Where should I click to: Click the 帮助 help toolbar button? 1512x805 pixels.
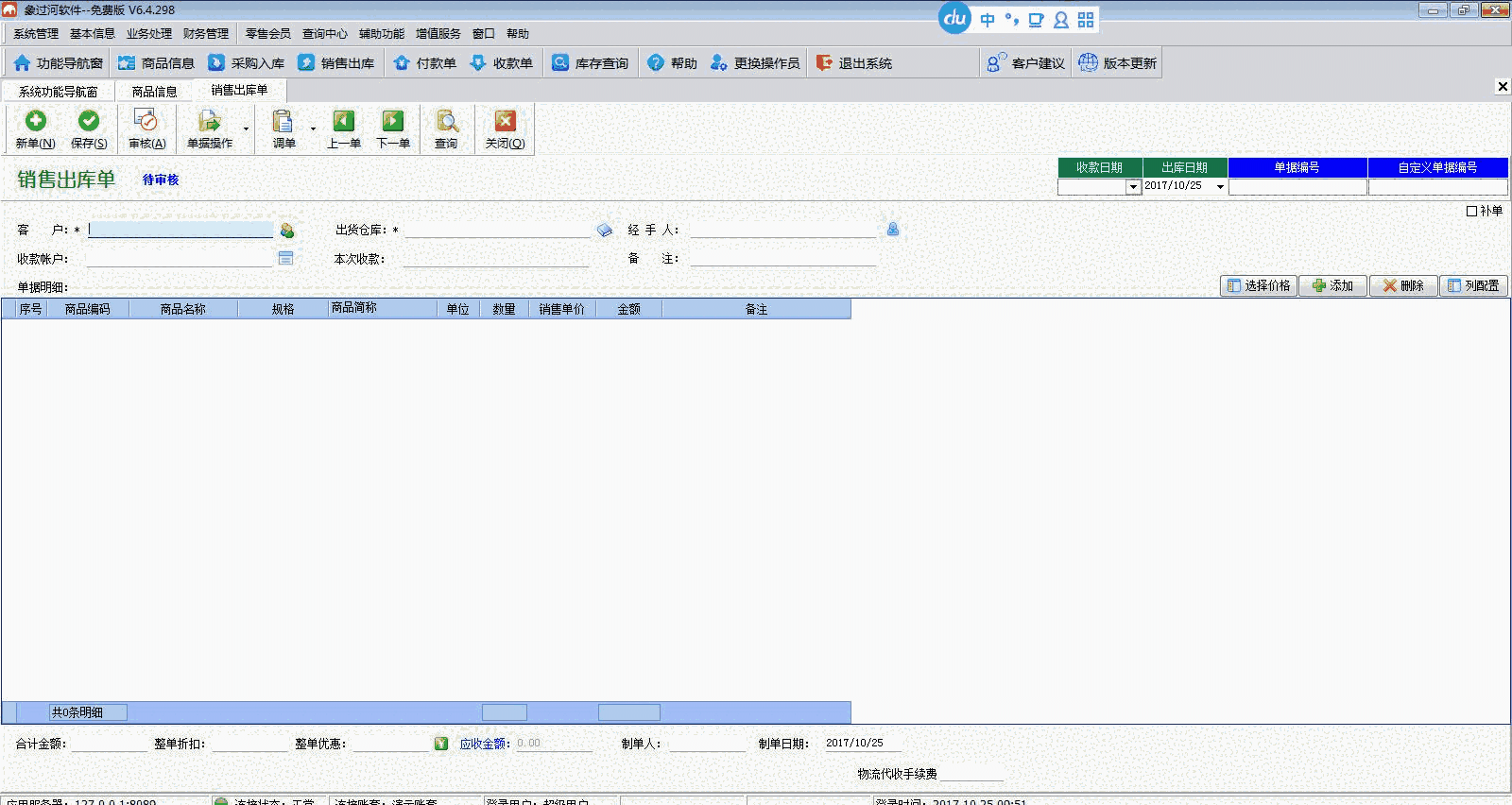tap(673, 63)
